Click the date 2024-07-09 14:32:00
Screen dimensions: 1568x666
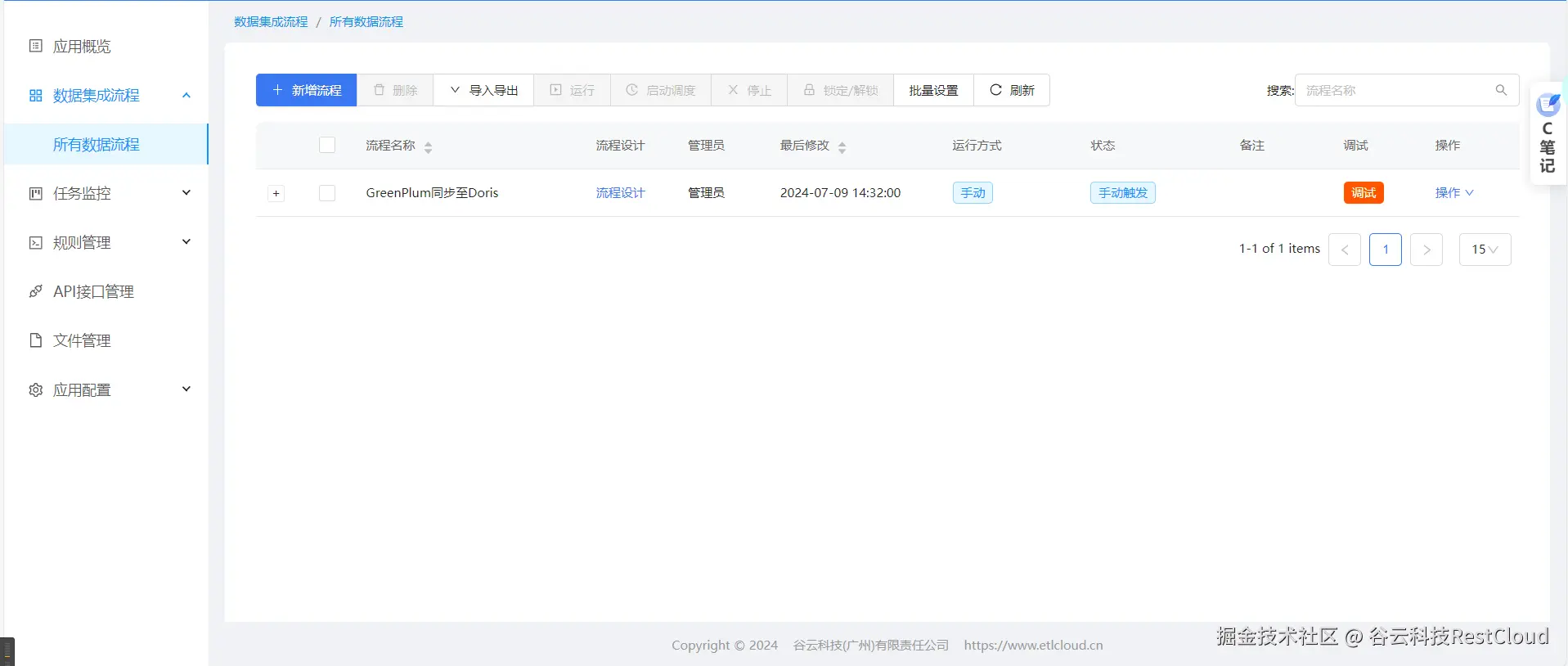coord(840,193)
